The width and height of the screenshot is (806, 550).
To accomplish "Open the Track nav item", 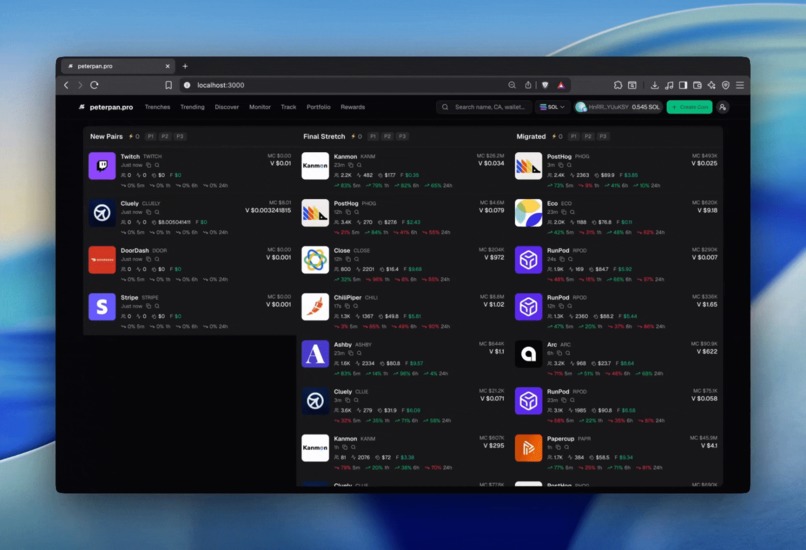I will (x=288, y=107).
